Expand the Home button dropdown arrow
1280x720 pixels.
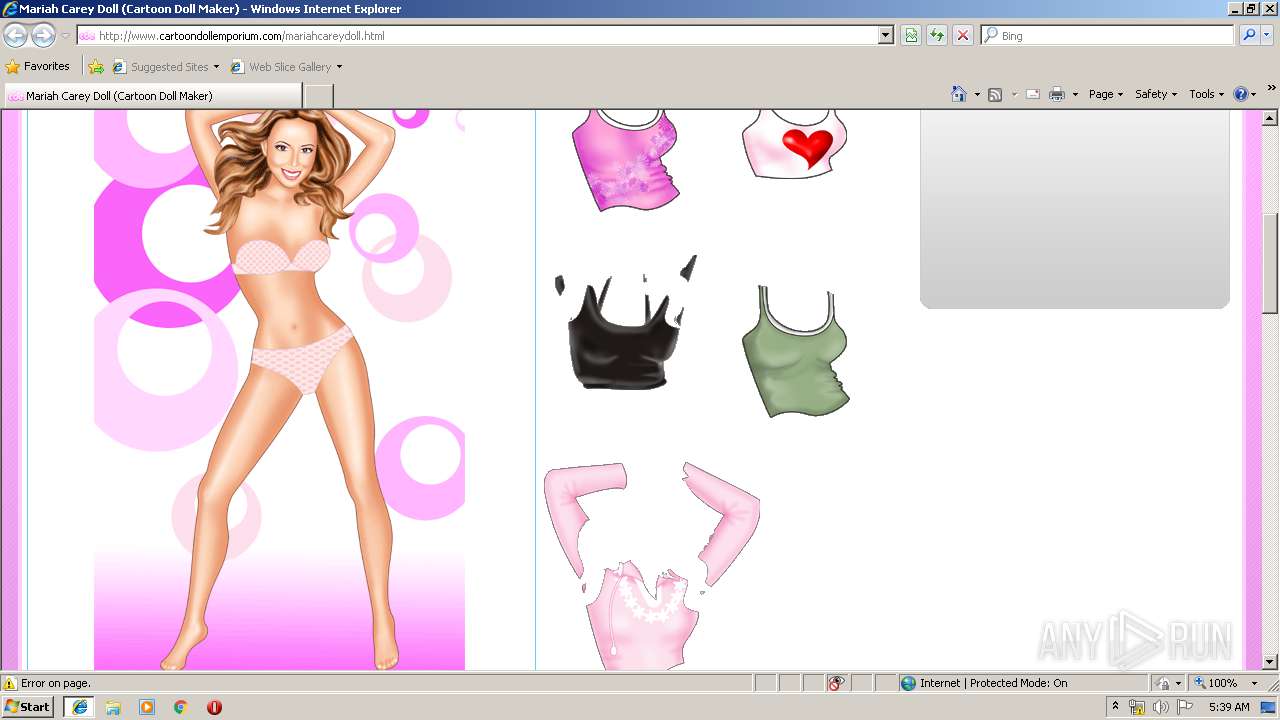977,94
